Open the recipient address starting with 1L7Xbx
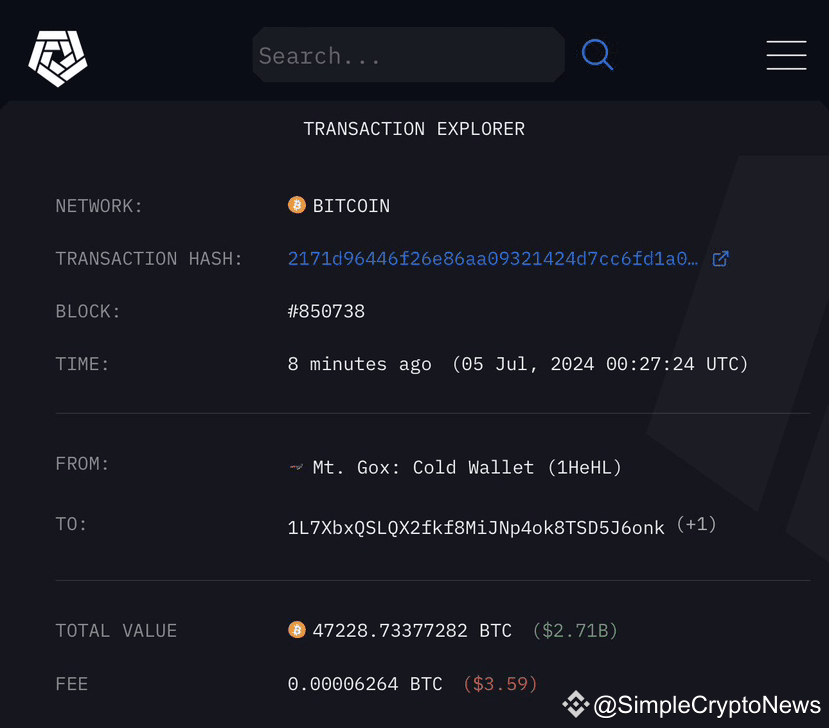The image size is (829, 728). (476, 527)
